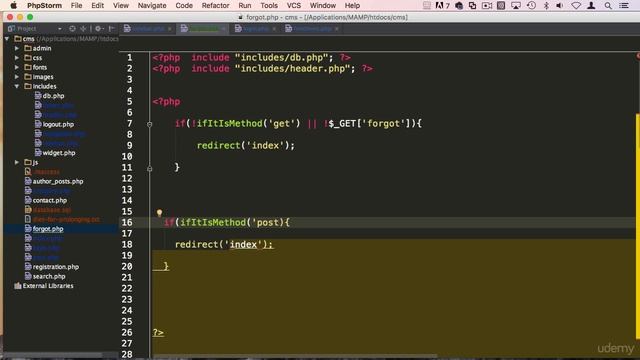Viewport: 640px width, 360px height.
Task: Open contact.php file
Action: tap(49, 200)
